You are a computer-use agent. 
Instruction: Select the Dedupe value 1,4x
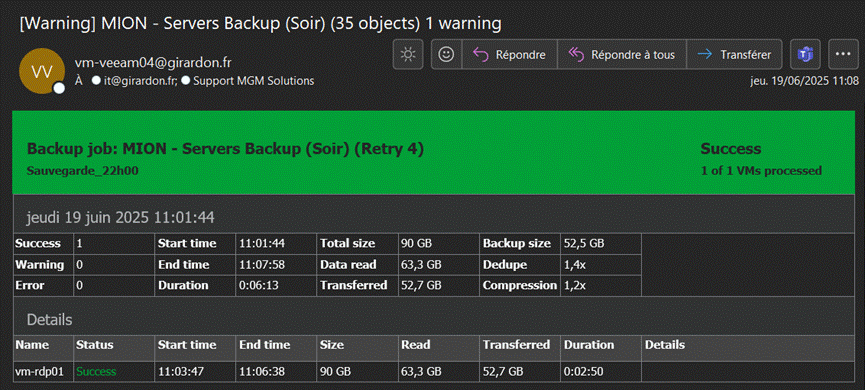pyautogui.click(x=574, y=265)
